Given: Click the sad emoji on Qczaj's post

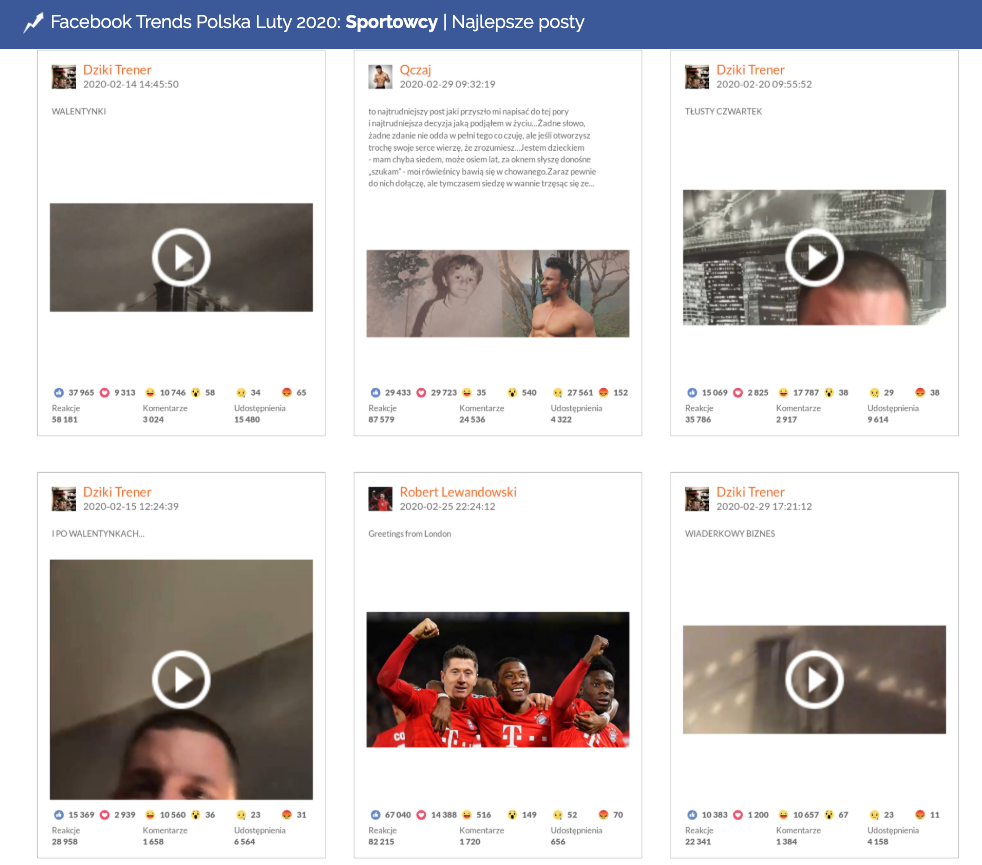Looking at the screenshot, I should point(558,393).
